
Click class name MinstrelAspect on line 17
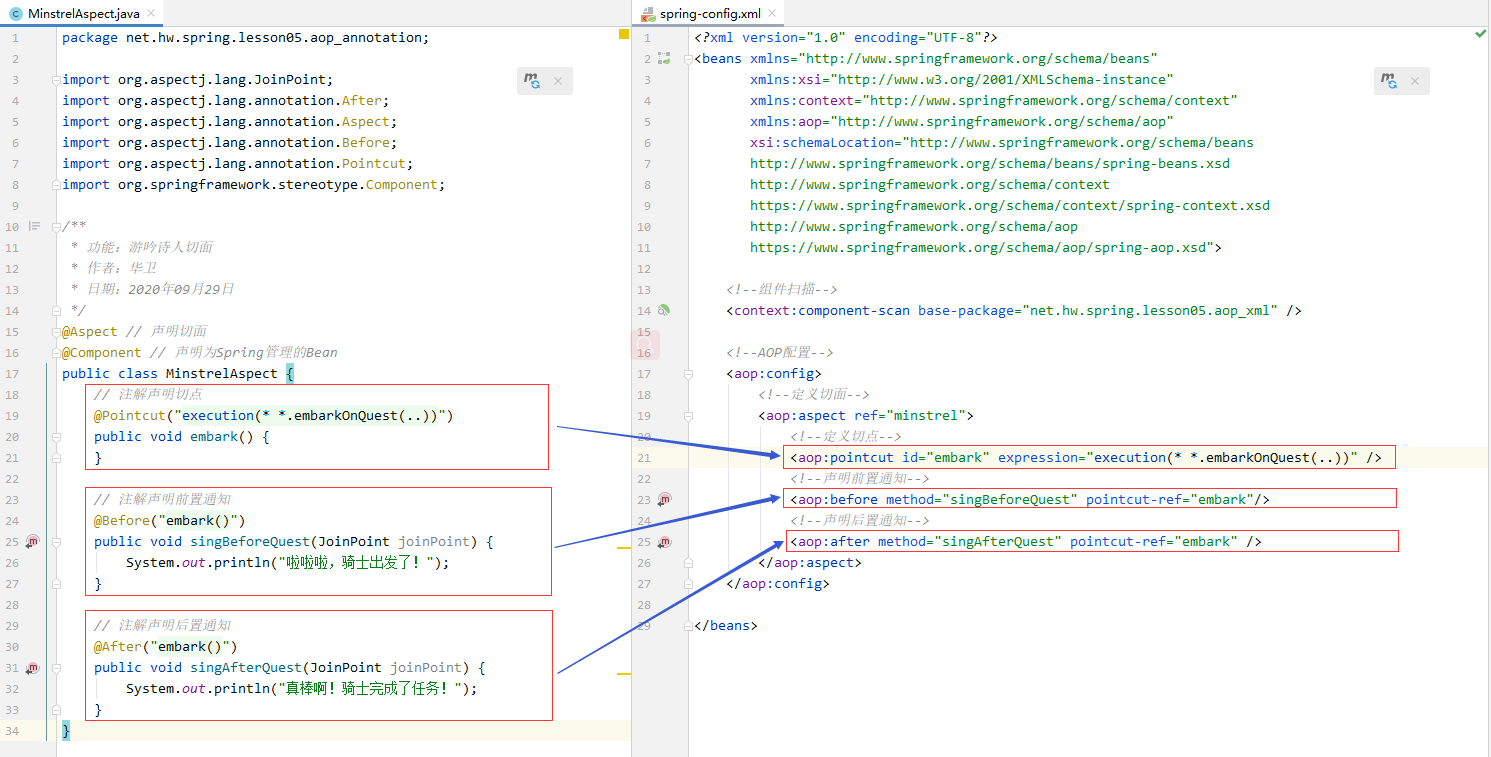coord(221,373)
